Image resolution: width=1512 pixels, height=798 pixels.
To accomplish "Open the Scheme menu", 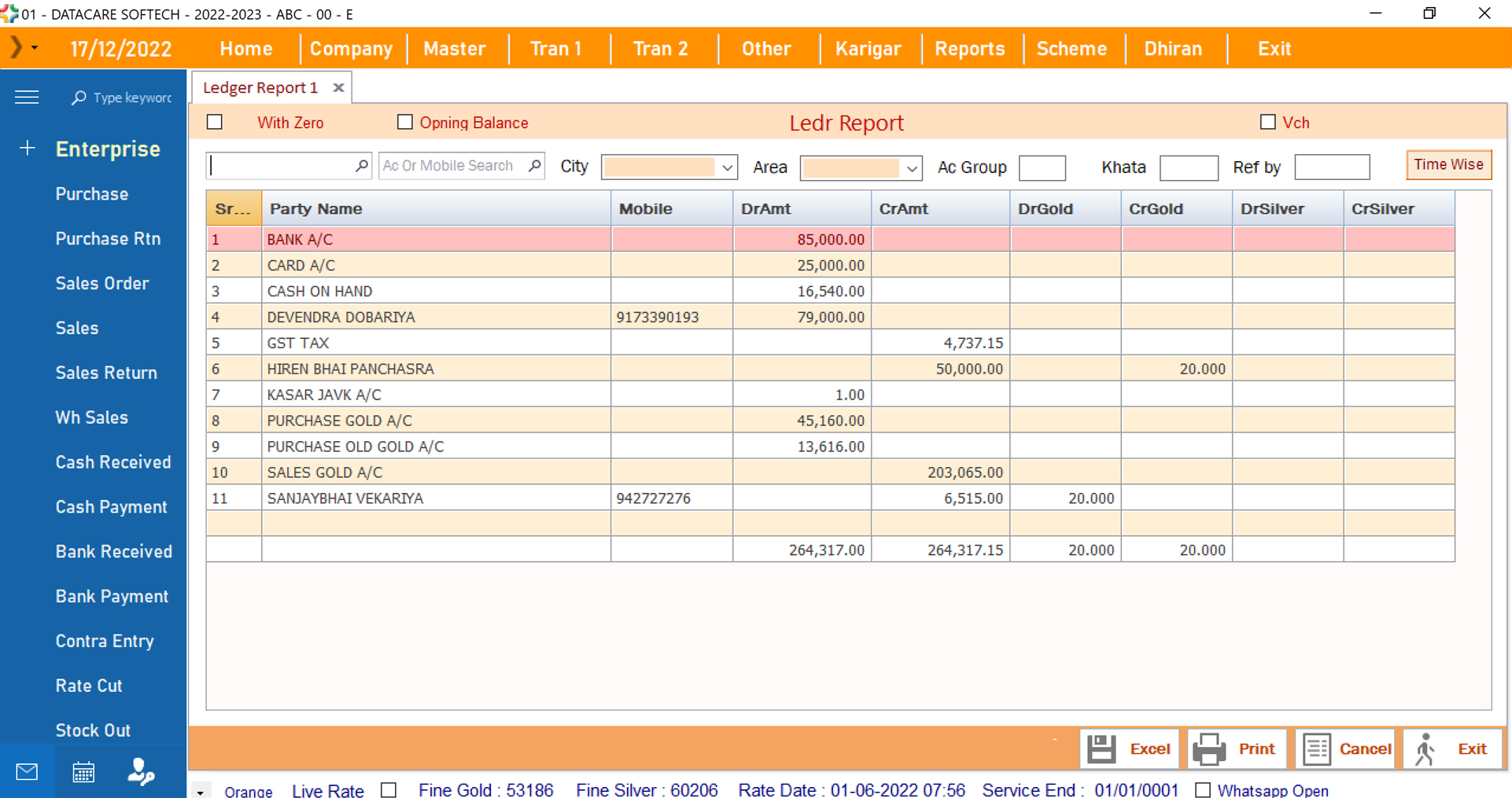I will [1071, 49].
